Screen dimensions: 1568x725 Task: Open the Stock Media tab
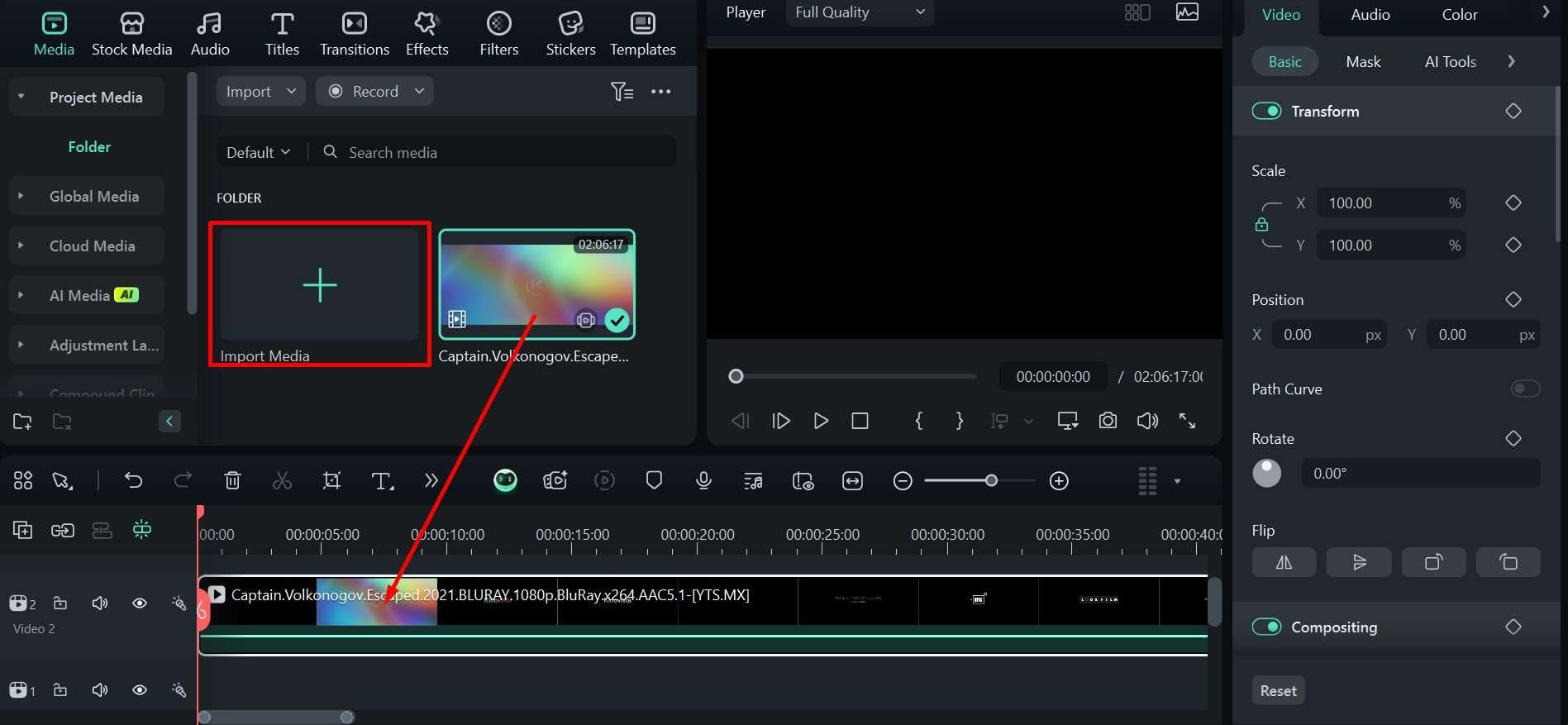[x=131, y=34]
